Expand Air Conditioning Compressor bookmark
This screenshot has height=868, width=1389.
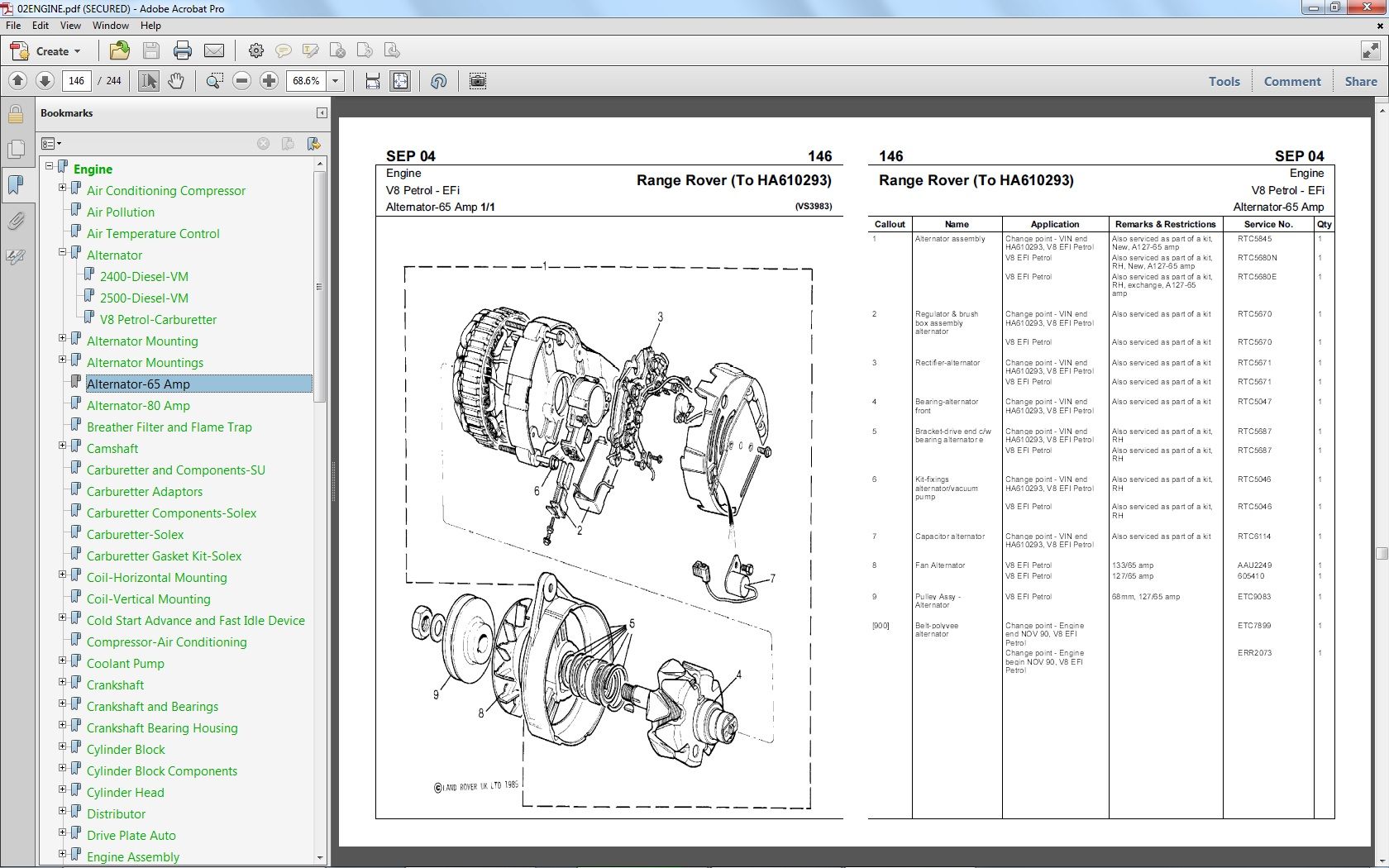point(62,188)
